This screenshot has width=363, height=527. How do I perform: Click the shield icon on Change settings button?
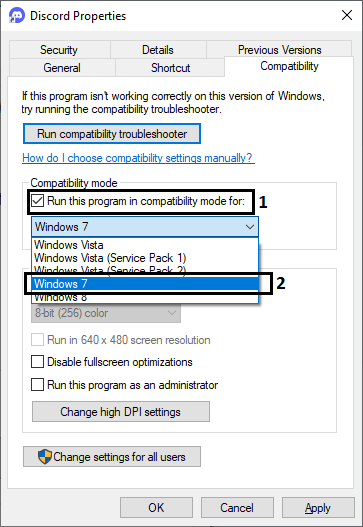(45, 456)
